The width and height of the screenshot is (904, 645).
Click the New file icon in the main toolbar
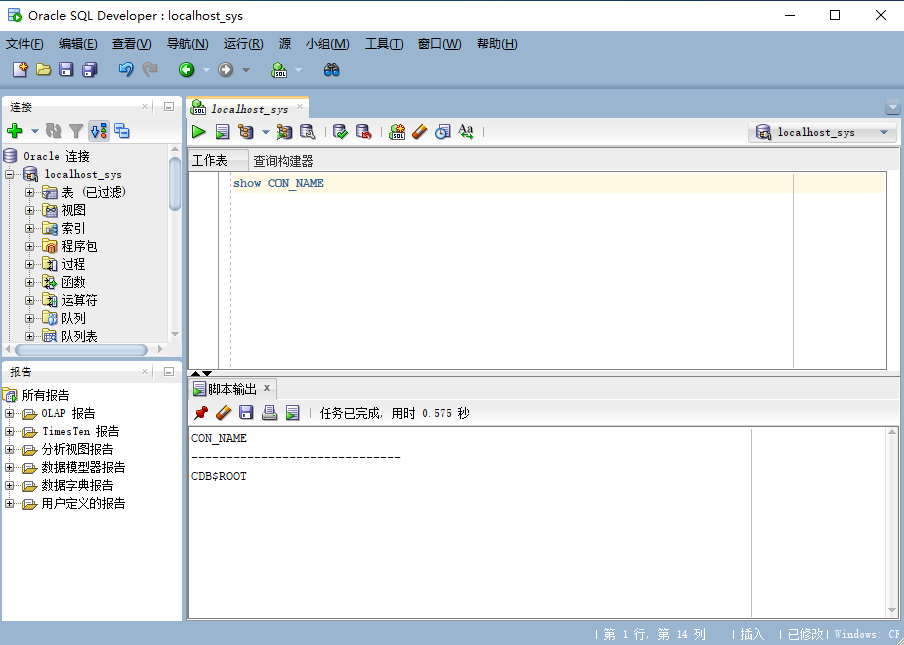[20, 70]
